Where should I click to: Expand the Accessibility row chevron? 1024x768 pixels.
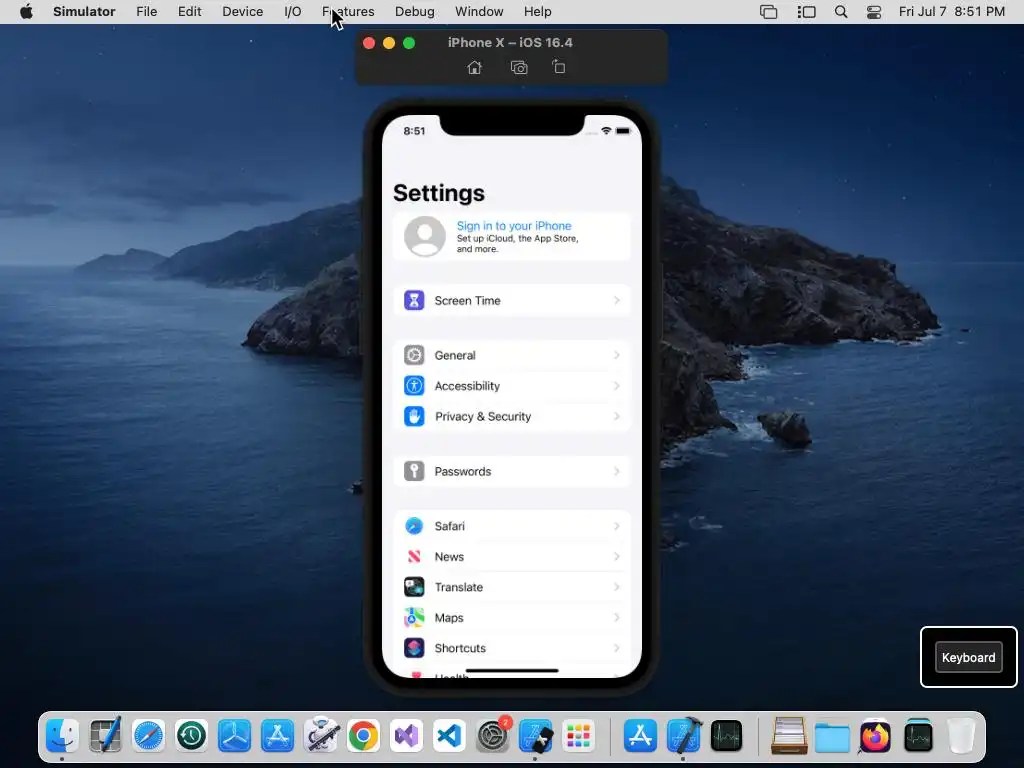pyautogui.click(x=616, y=386)
